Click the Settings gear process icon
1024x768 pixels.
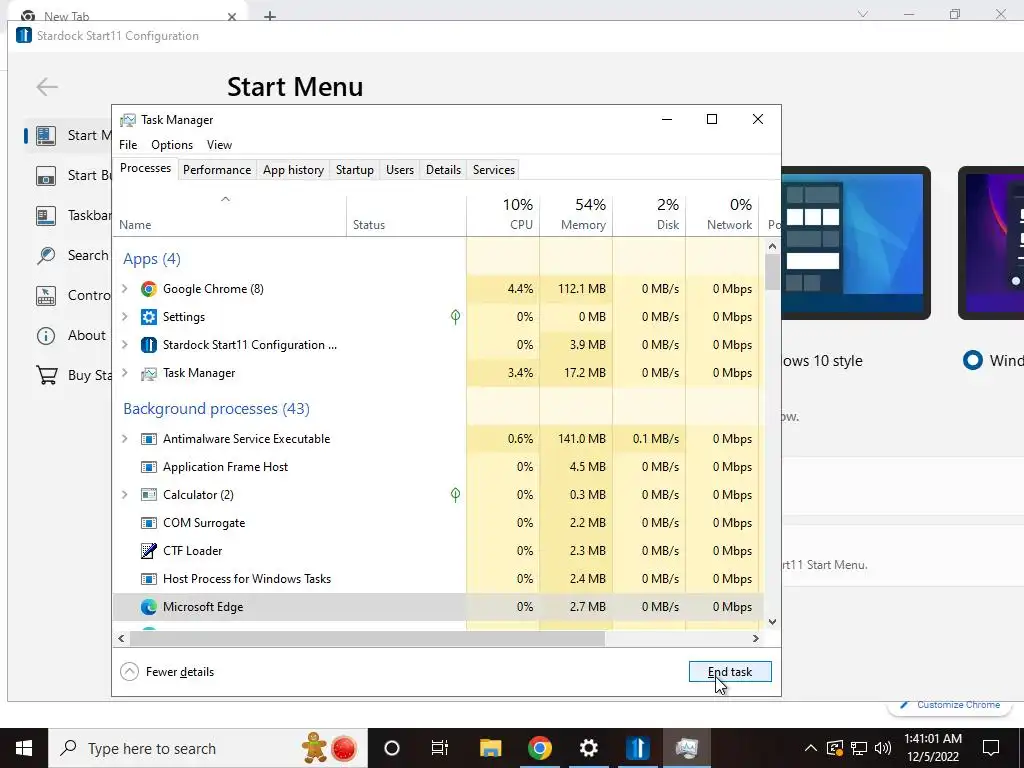(149, 317)
